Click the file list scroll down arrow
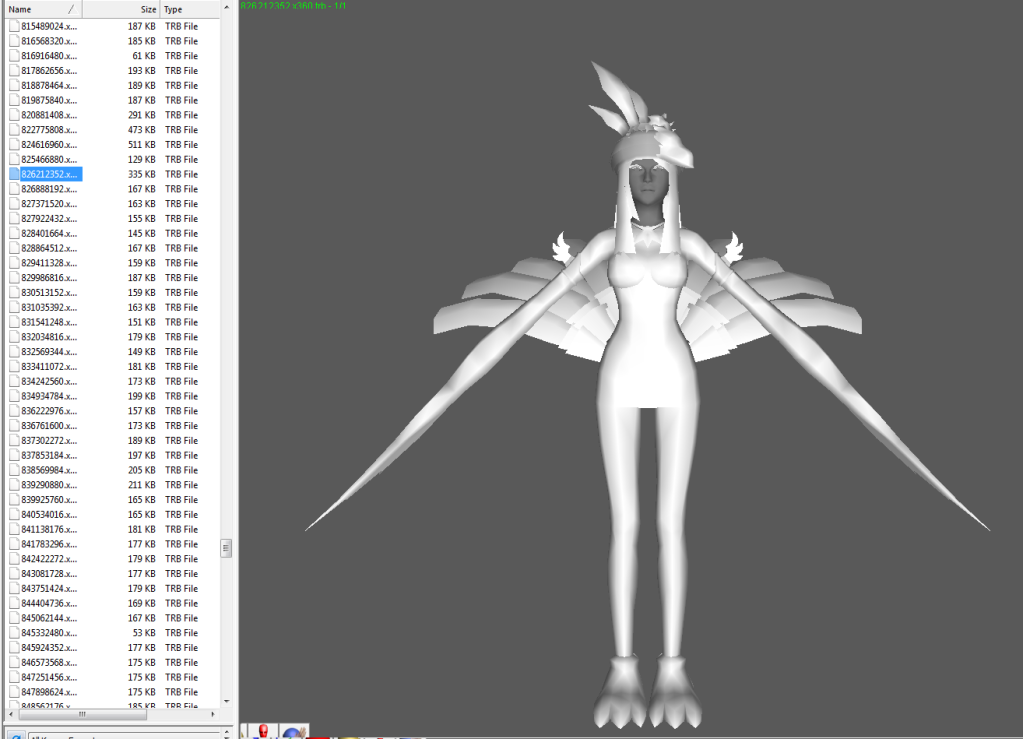This screenshot has height=739, width=1023. (x=226, y=701)
